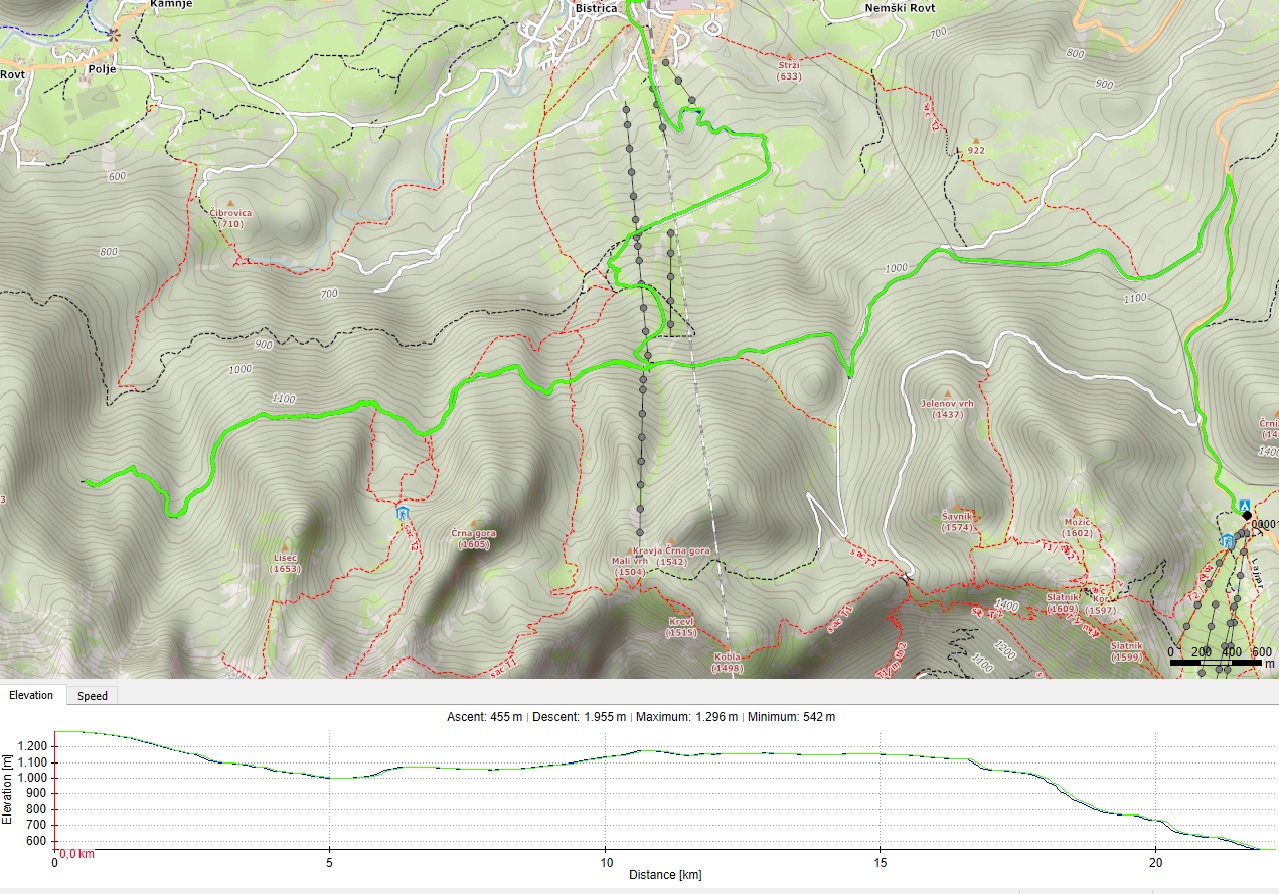Click the star-shaped marker near Polje
The image size is (1279, 894).
click(114, 34)
